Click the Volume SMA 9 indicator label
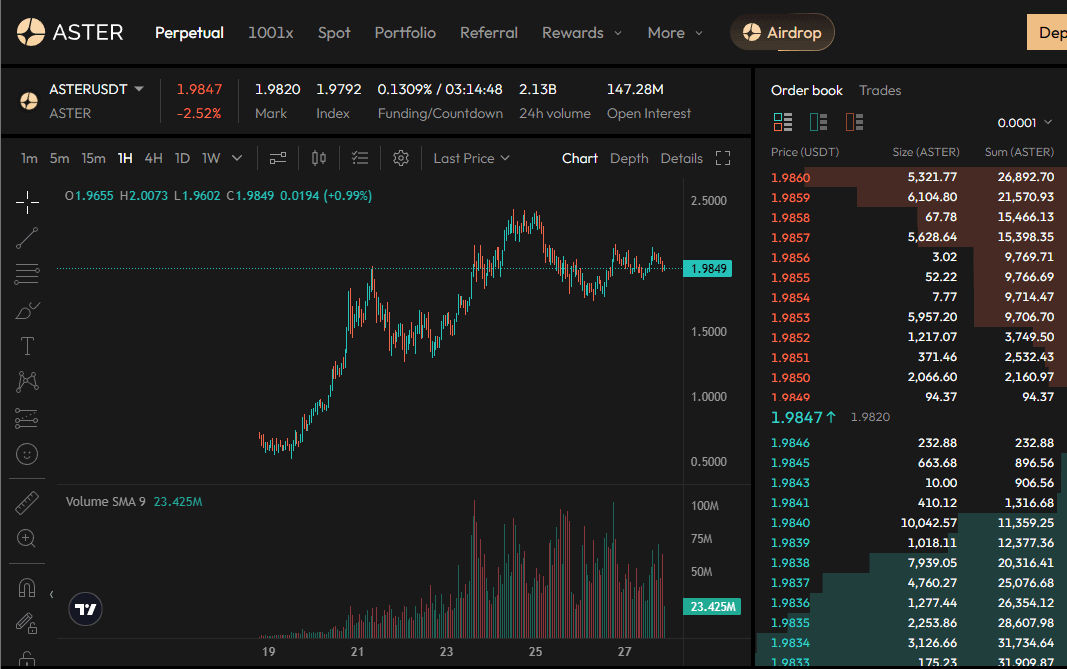This screenshot has width=1067, height=669. [x=105, y=502]
